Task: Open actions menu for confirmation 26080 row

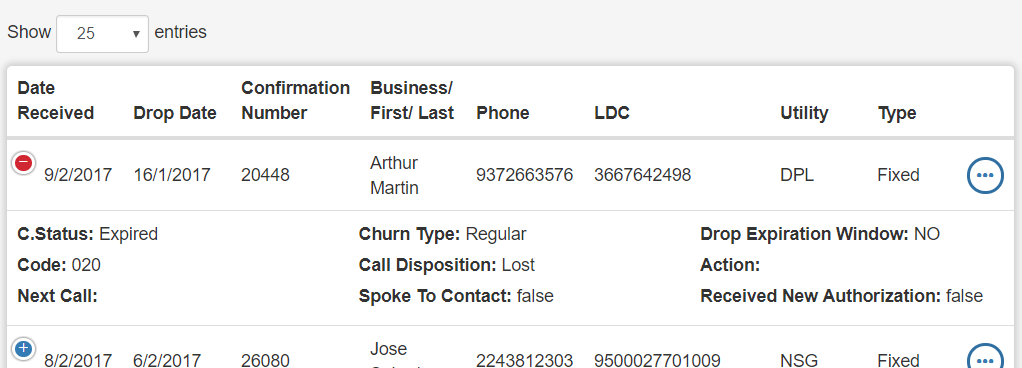Action: [x=985, y=358]
